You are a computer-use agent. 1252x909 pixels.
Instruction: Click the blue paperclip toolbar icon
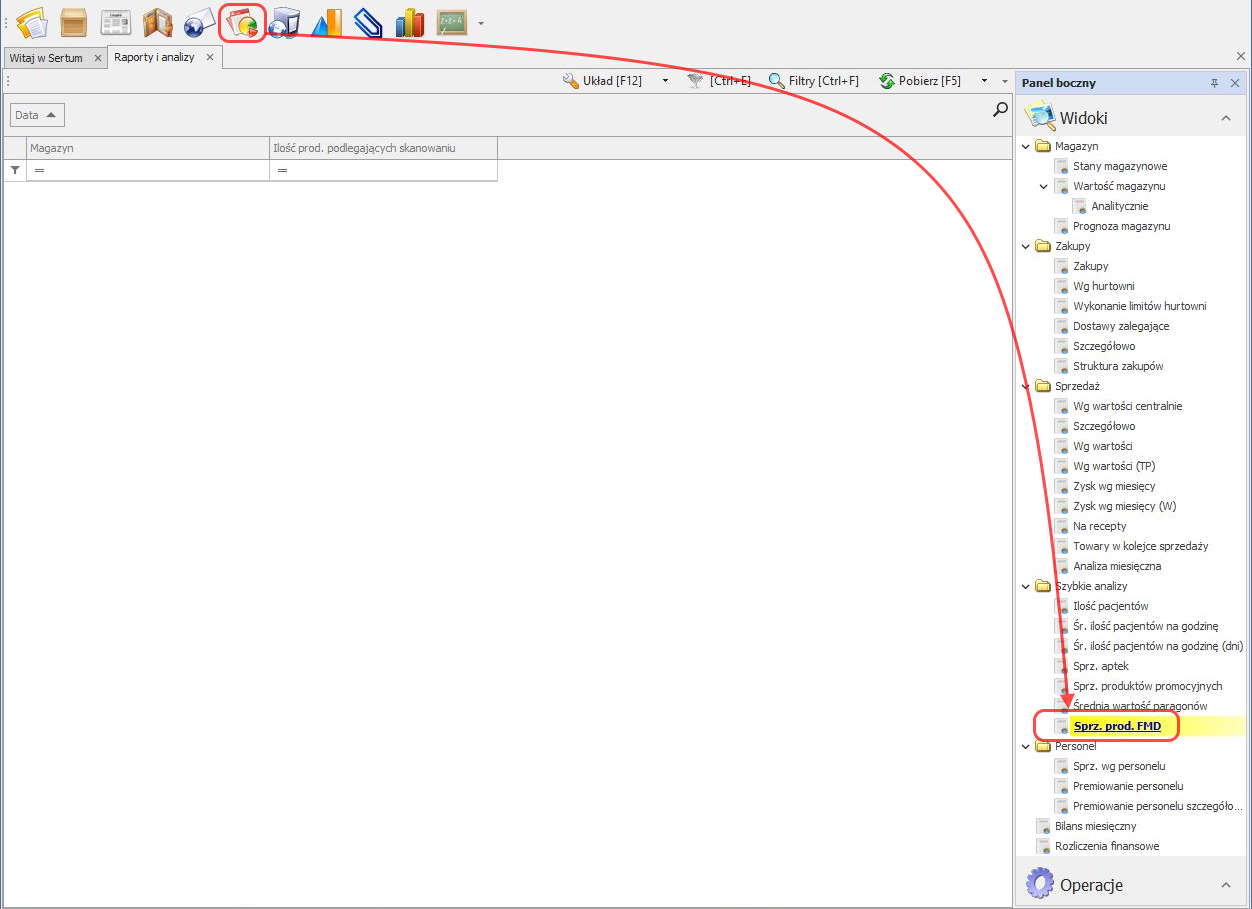[x=368, y=22]
